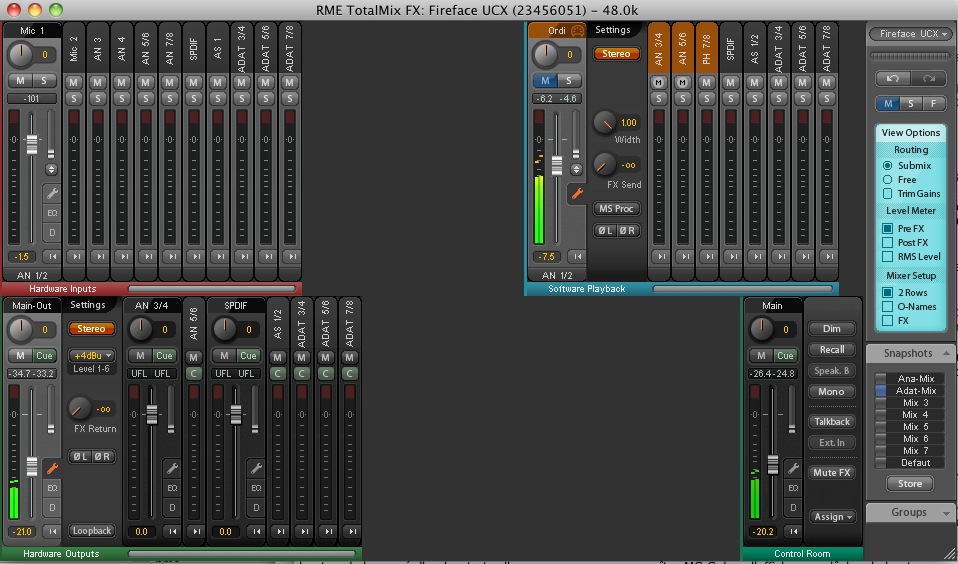The image size is (958, 564).
Task: Open the Settings tab of Main-Out channel
Action: pos(88,305)
